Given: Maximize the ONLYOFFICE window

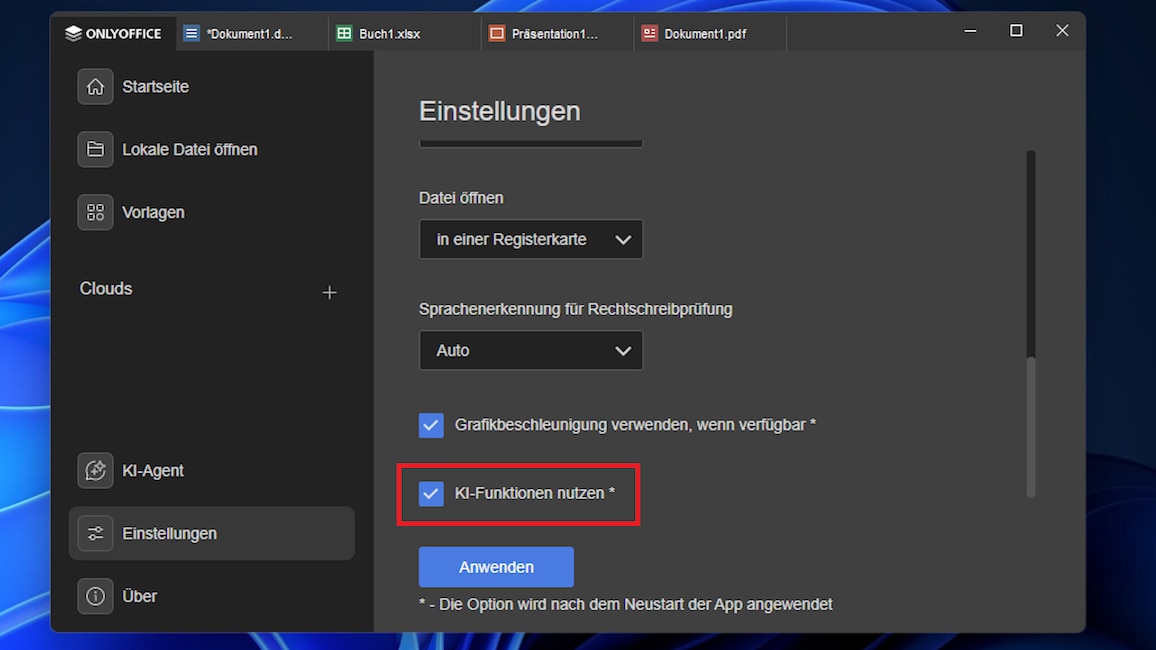Looking at the screenshot, I should (1016, 31).
